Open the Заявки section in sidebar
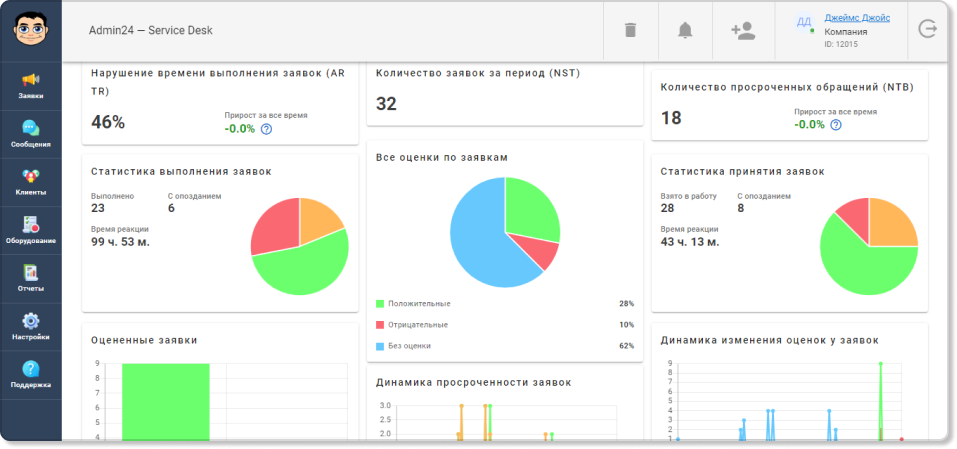 click(x=31, y=86)
